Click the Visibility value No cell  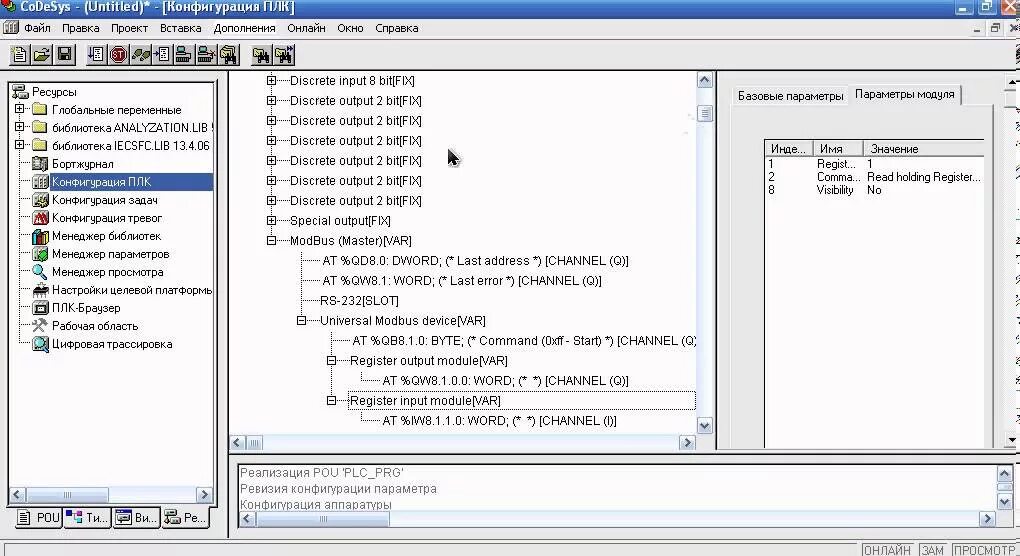click(x=874, y=190)
